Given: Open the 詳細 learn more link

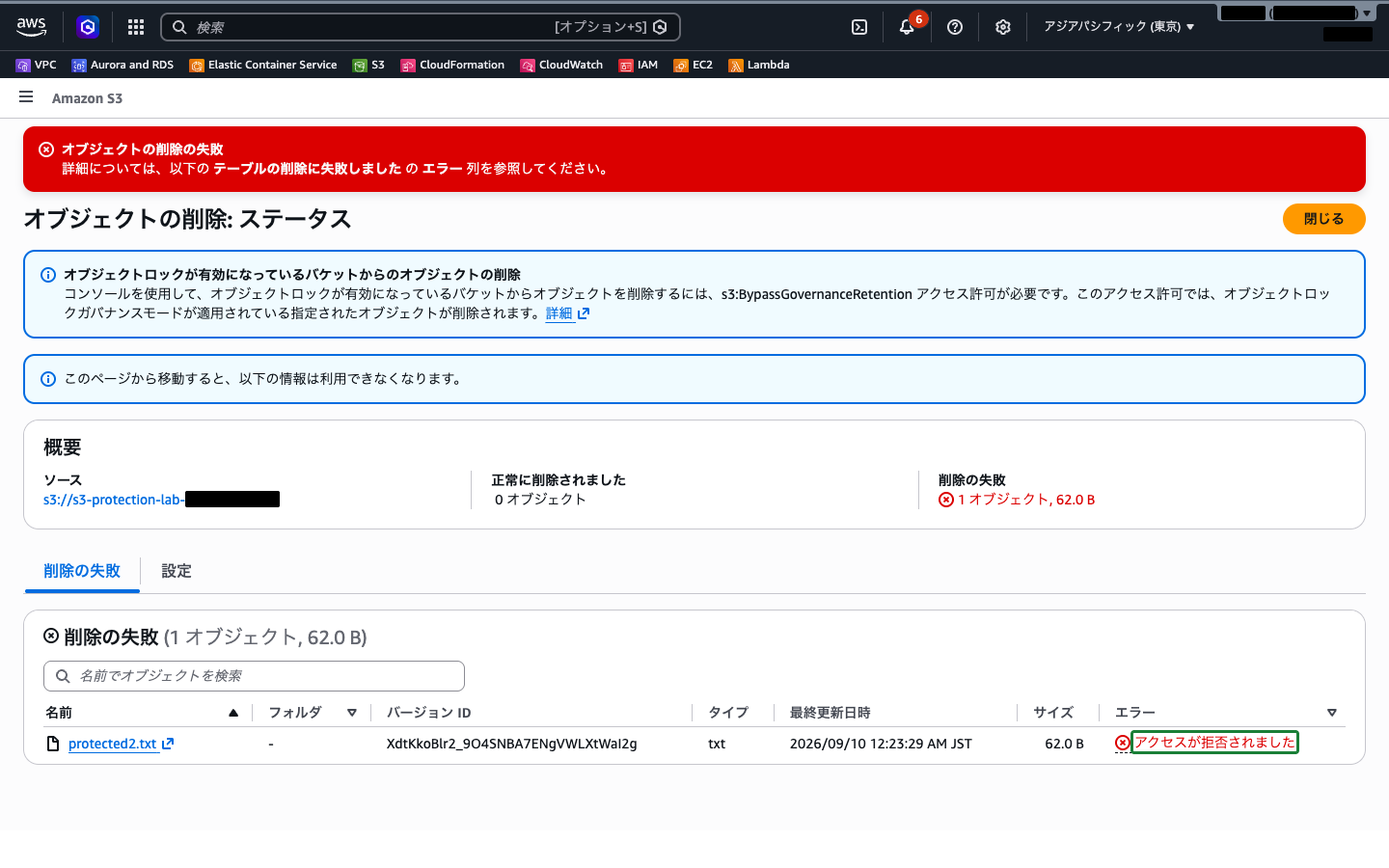Looking at the screenshot, I should tap(567, 313).
